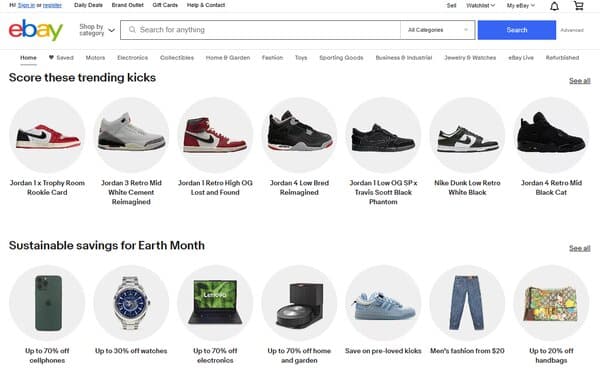Open the men's jeans deal image
Viewport: 600px width, 377px height.
tap(467, 303)
